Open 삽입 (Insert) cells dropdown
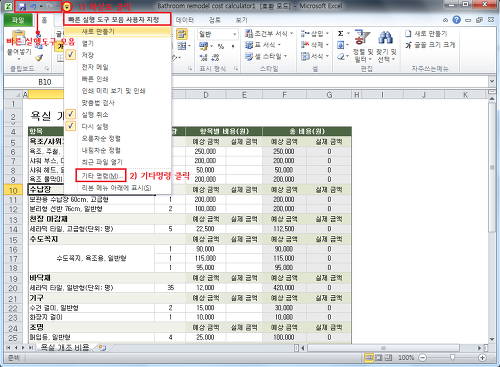Screen dimensions: 500x367 315,33
